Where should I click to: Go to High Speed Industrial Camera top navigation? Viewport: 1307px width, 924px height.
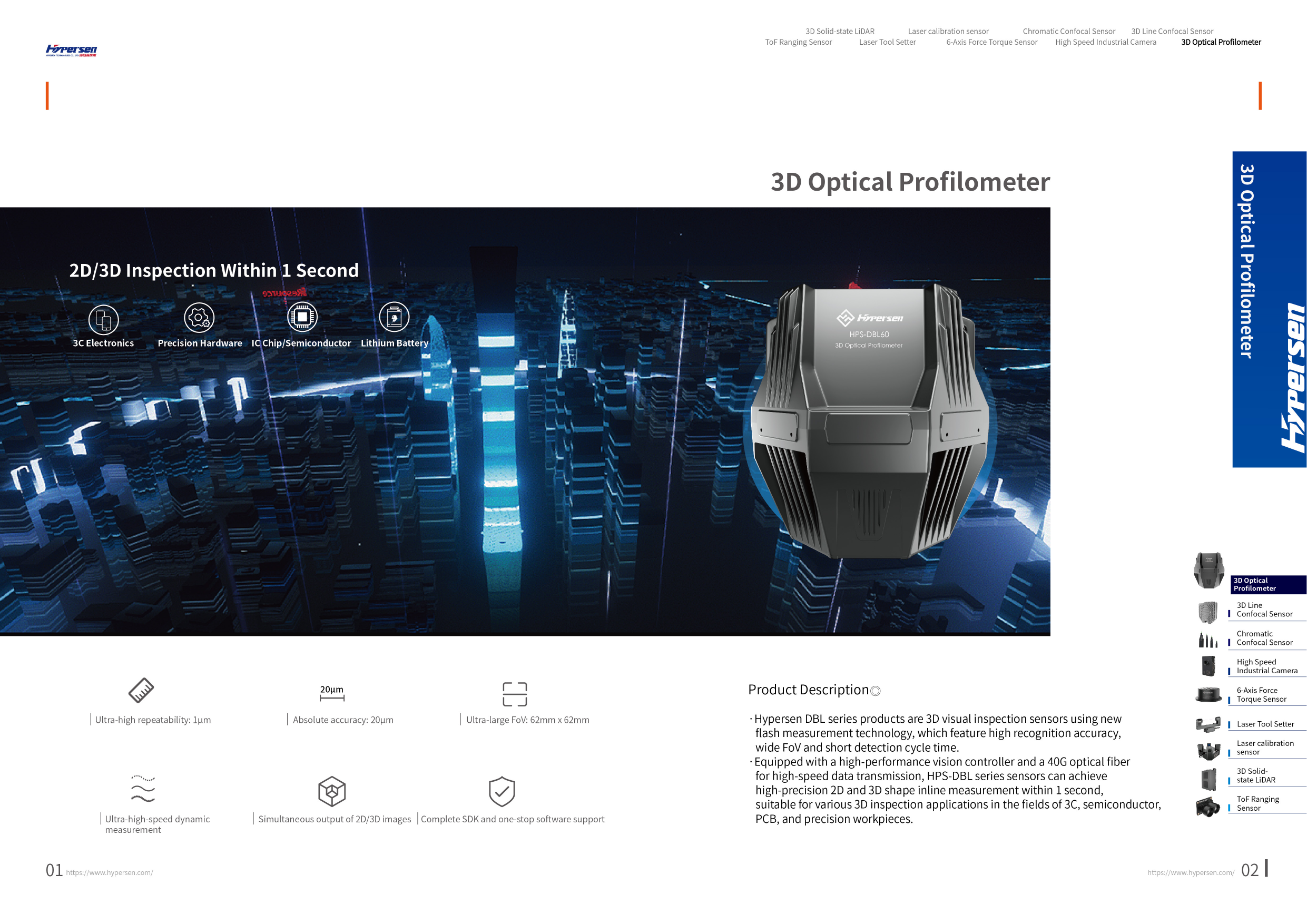[1105, 42]
